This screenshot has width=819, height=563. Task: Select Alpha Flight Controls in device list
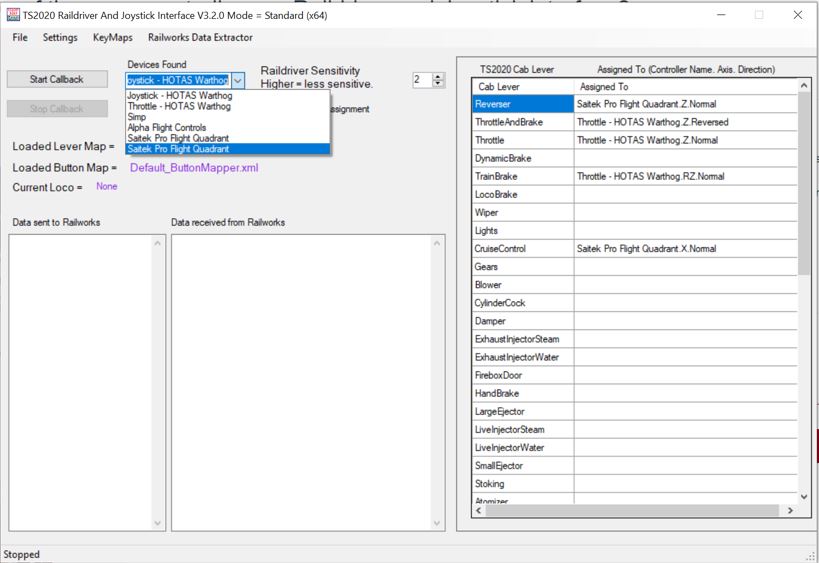point(167,128)
